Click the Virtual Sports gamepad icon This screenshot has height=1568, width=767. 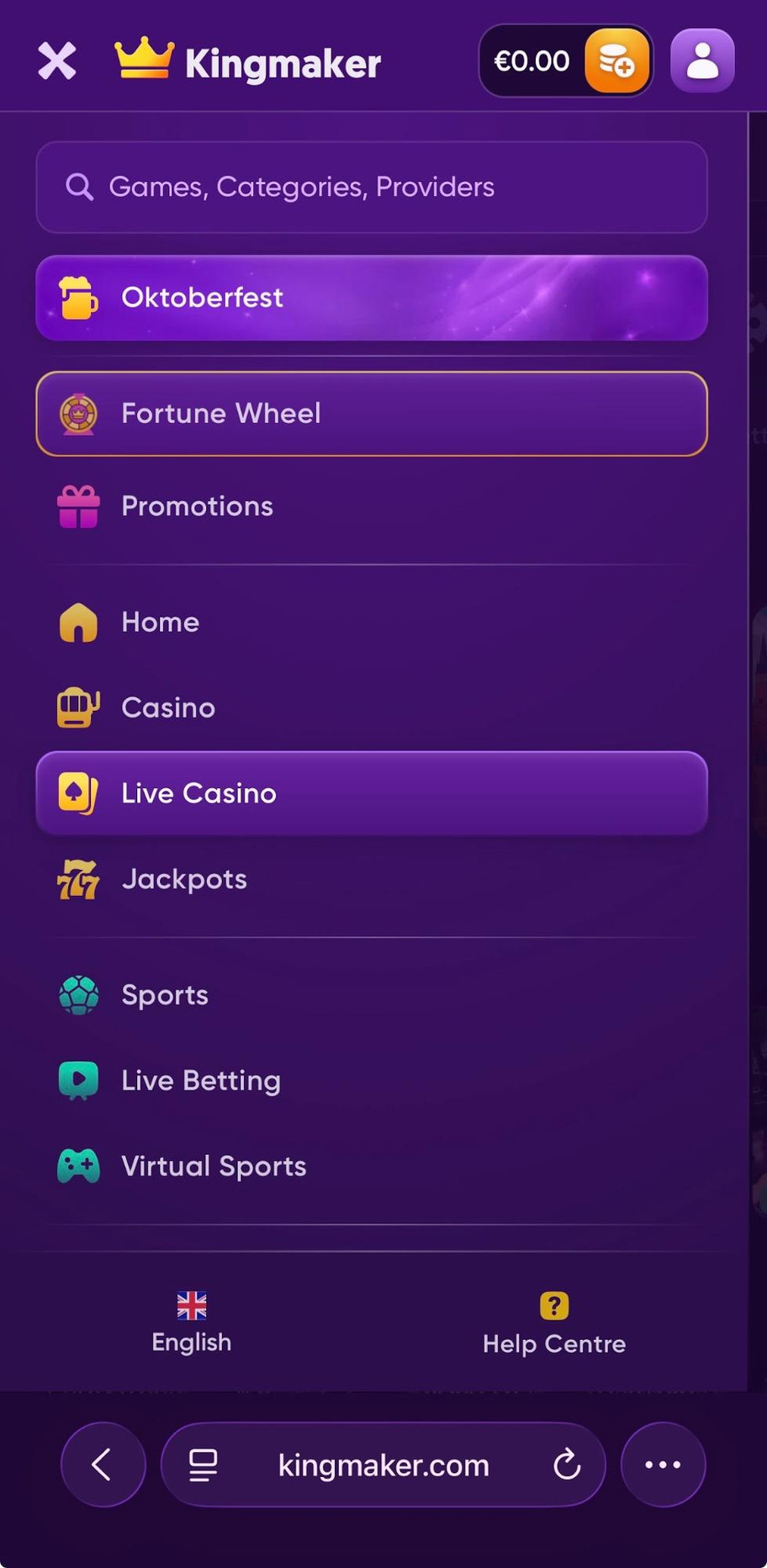pyautogui.click(x=78, y=1167)
